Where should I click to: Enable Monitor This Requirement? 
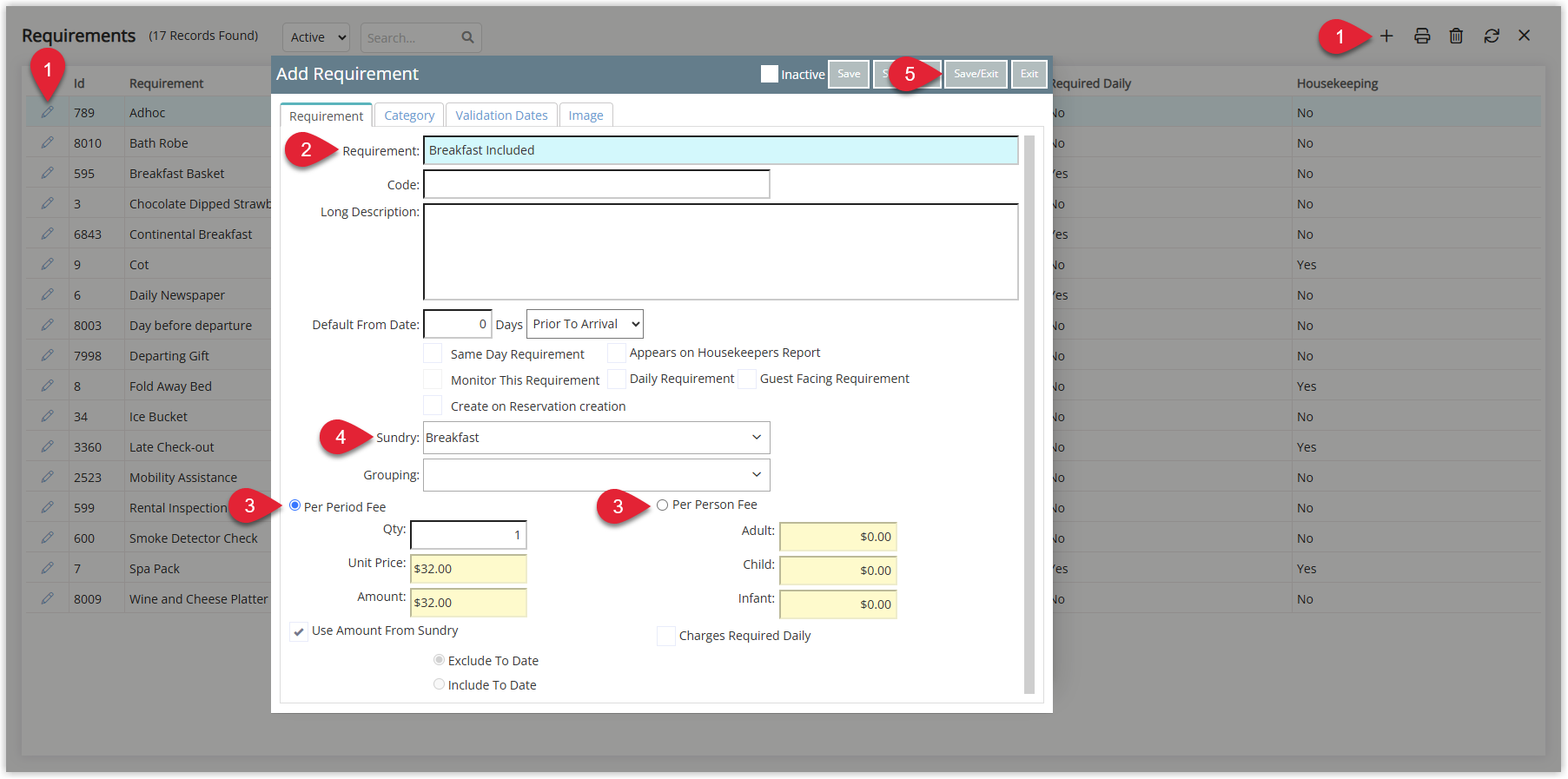coord(433,380)
